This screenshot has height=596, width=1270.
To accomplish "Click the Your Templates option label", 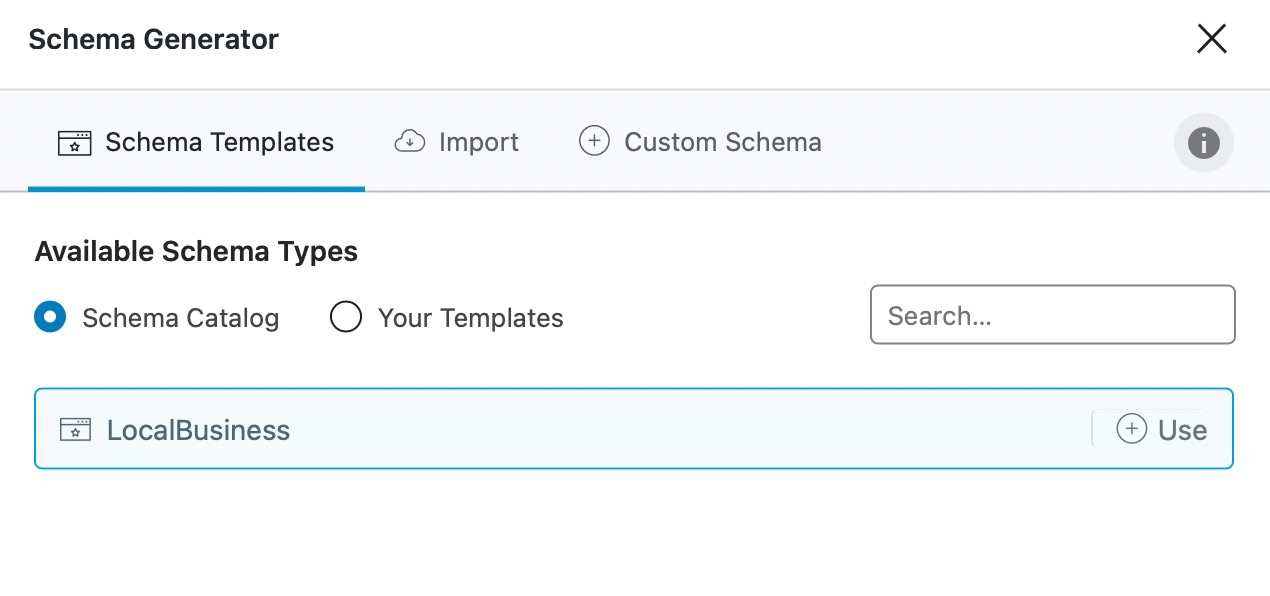I will click(470, 318).
